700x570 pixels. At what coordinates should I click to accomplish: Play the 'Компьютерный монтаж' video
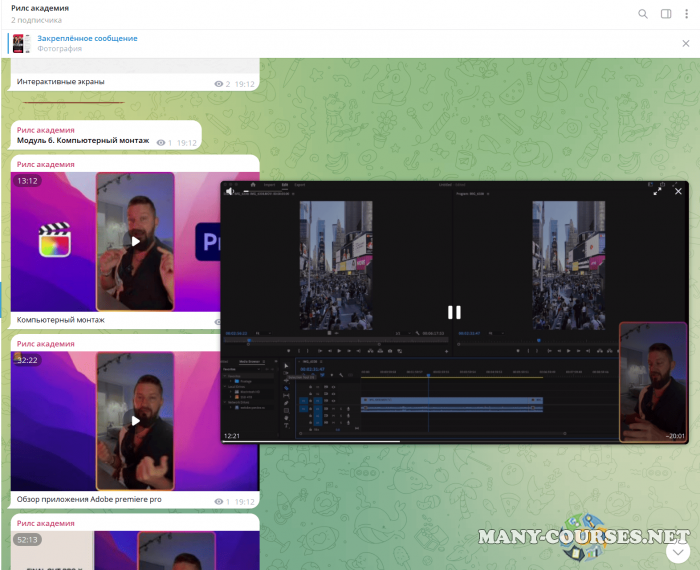[x=135, y=241]
